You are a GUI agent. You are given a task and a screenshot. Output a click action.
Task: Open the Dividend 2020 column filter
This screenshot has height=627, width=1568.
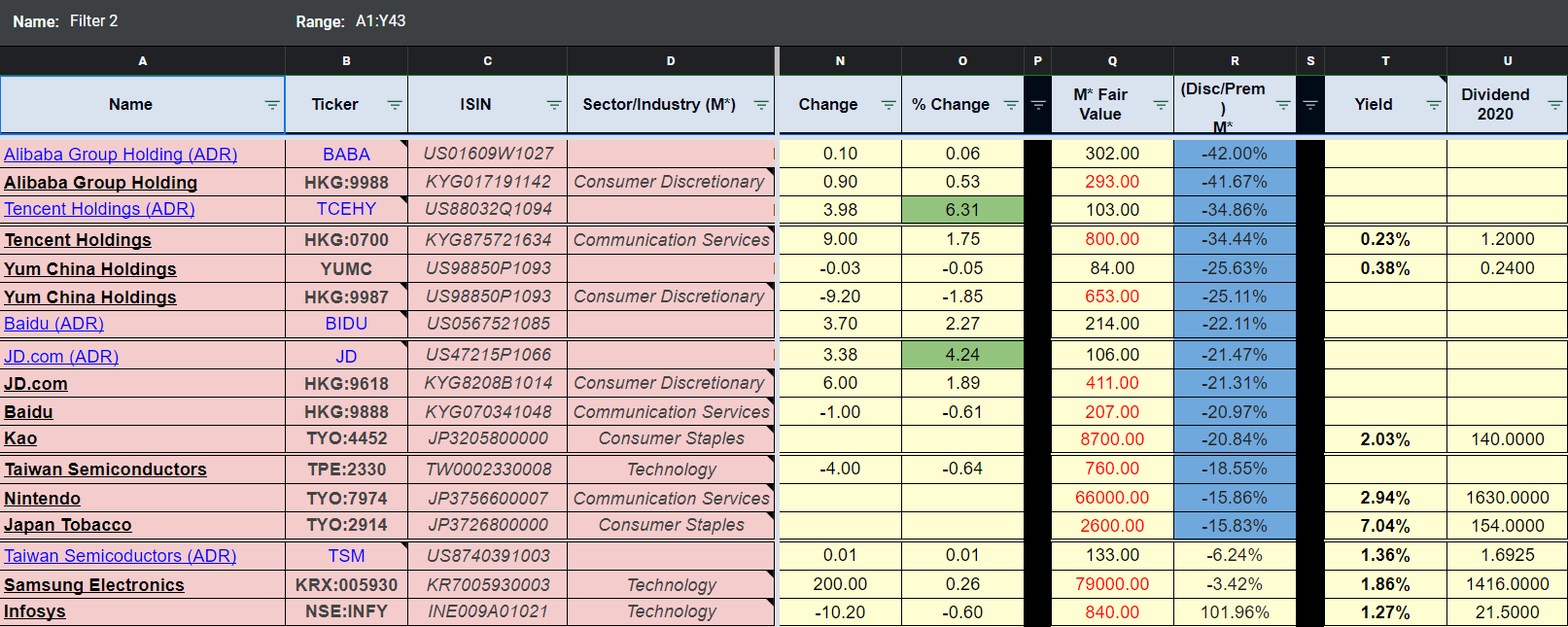click(1555, 105)
